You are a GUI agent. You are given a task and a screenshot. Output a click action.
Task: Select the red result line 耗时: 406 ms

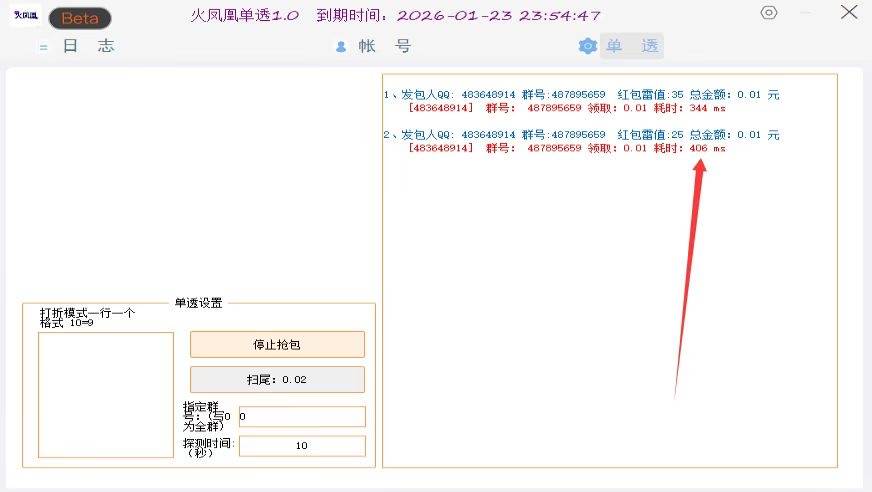click(x=567, y=148)
